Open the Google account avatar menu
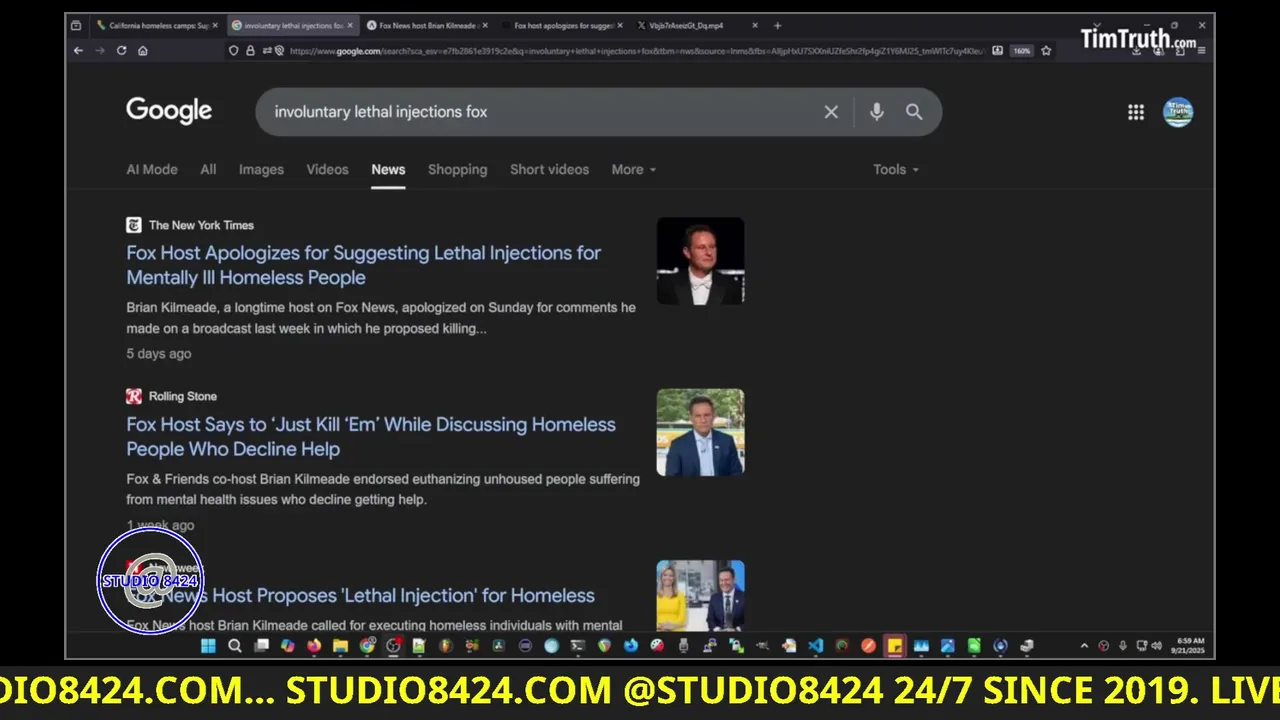This screenshot has width=1280, height=720. pyautogui.click(x=1178, y=112)
